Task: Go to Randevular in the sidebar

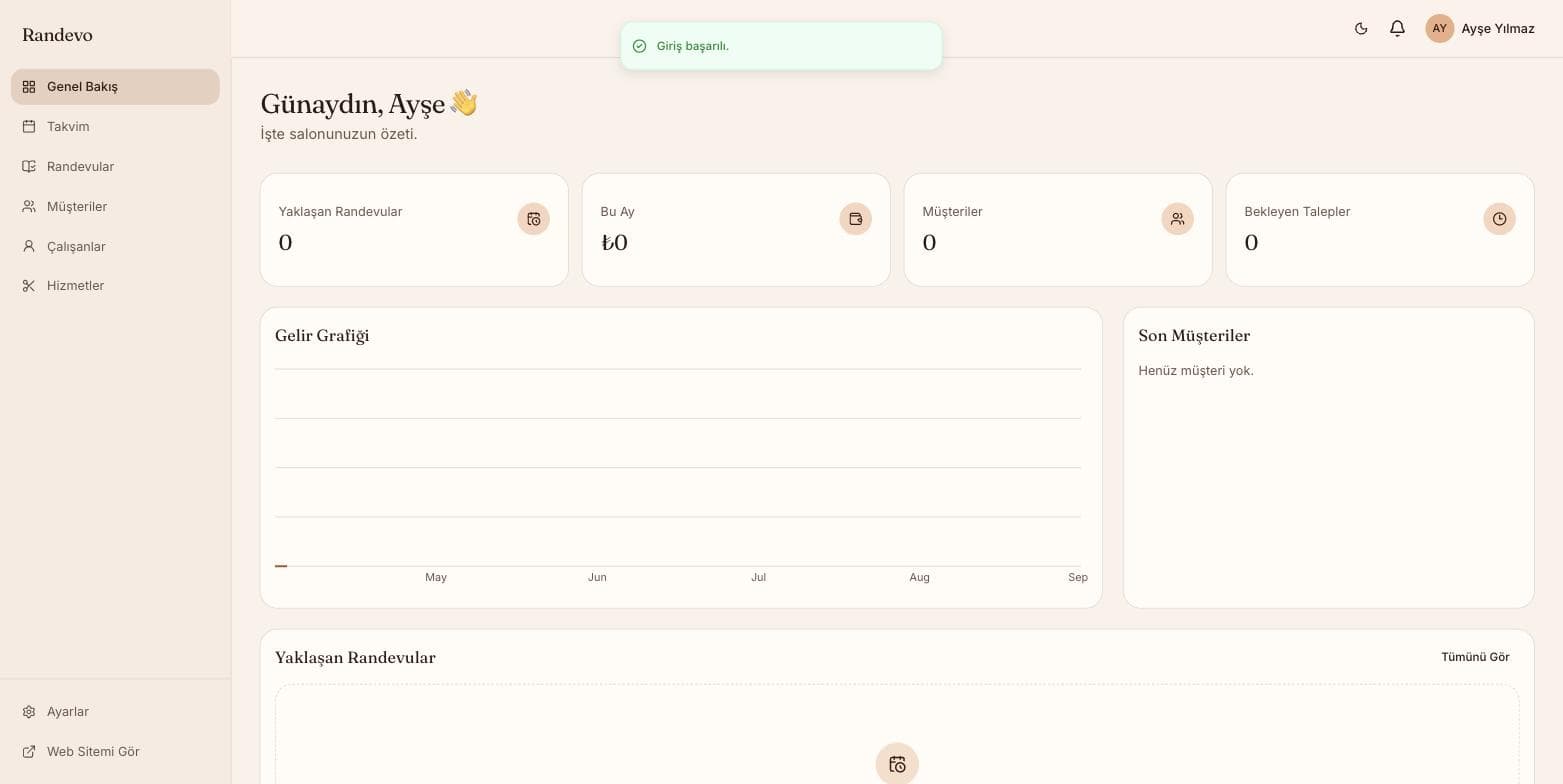Action: [x=115, y=167]
